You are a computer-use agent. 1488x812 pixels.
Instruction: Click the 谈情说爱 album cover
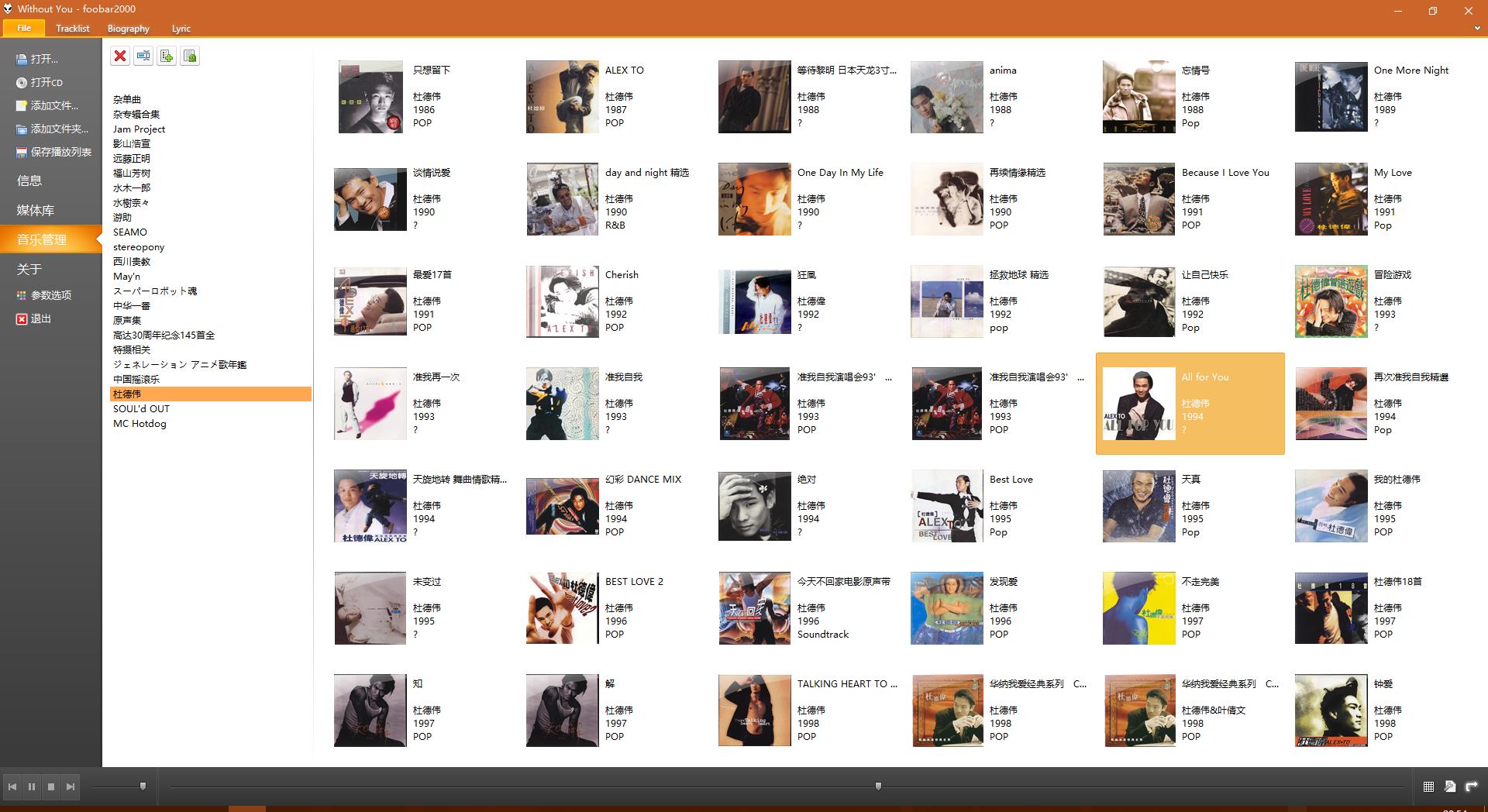370,199
